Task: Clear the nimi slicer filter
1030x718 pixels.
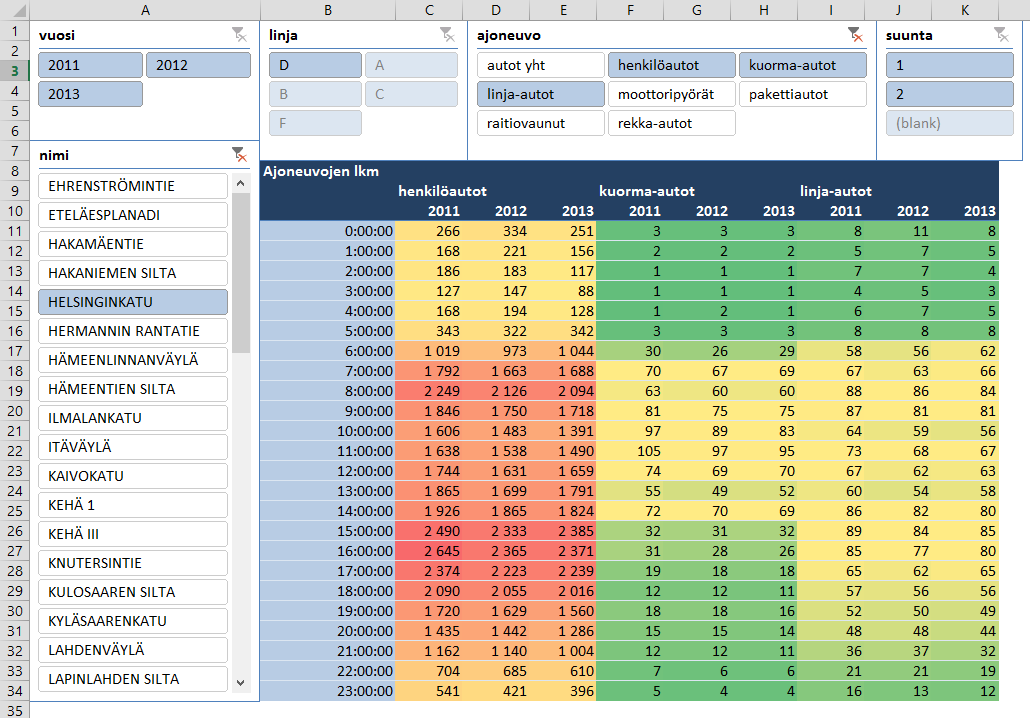Action: click(238, 155)
